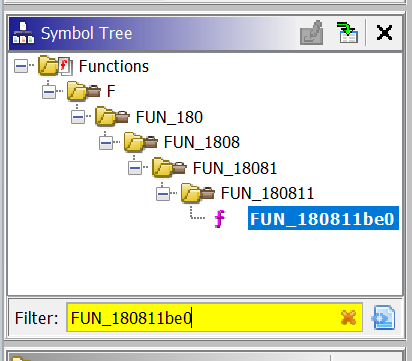Select the FUN_180811 tree row

click(267, 193)
